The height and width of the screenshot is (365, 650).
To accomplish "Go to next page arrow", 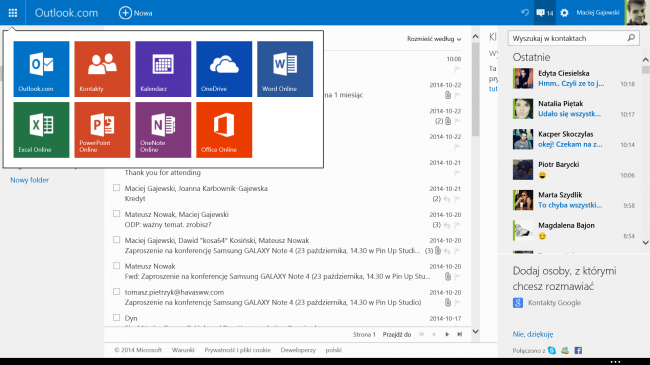I will pyautogui.click(x=447, y=334).
